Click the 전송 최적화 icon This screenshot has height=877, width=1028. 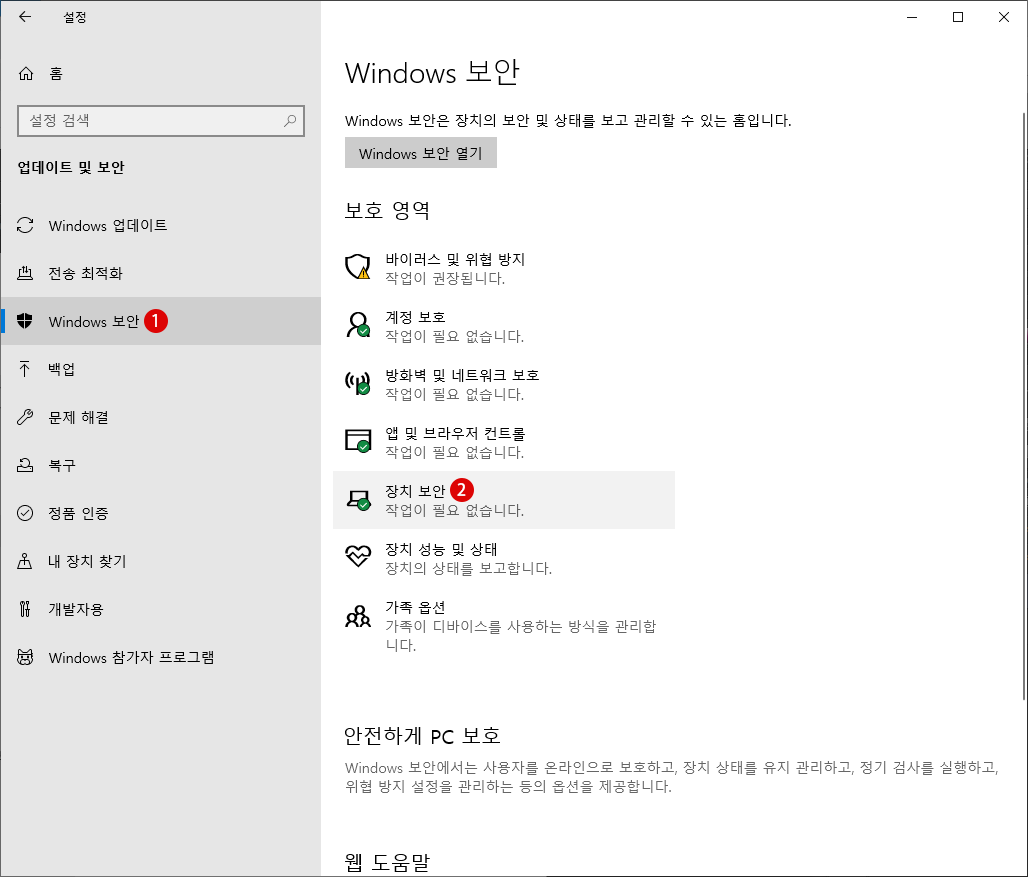[25, 273]
